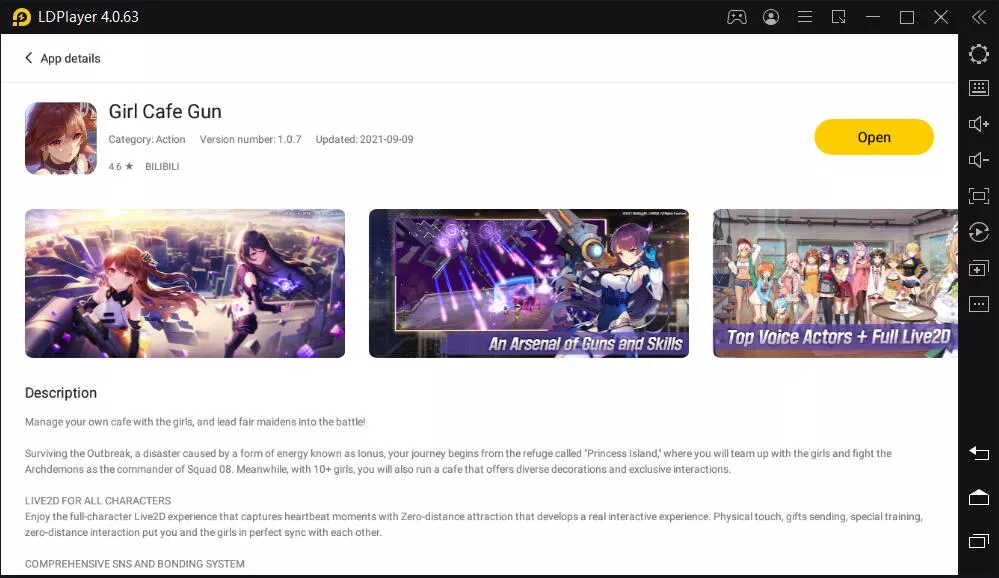Click the Category: Action label
This screenshot has width=999, height=578.
(147, 140)
